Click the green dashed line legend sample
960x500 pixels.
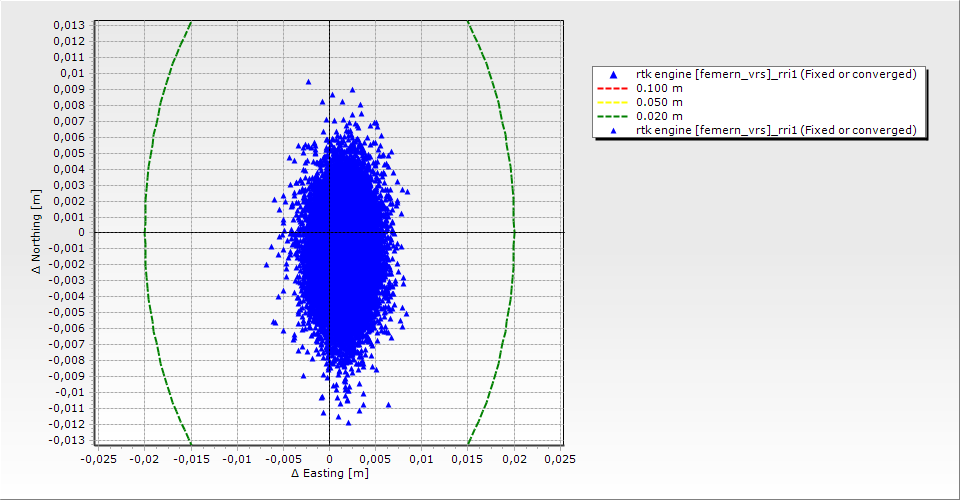click(x=613, y=116)
